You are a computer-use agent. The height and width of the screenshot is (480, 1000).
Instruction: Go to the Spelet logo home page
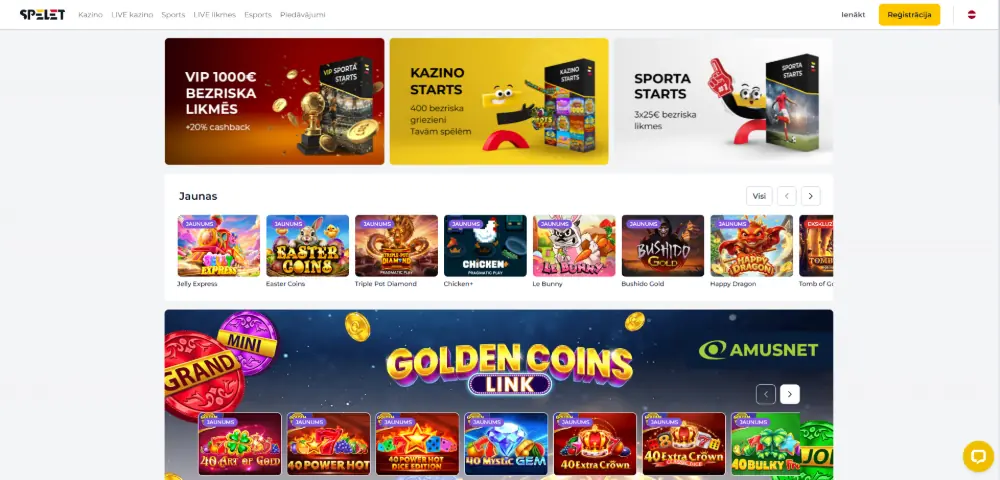click(42, 15)
